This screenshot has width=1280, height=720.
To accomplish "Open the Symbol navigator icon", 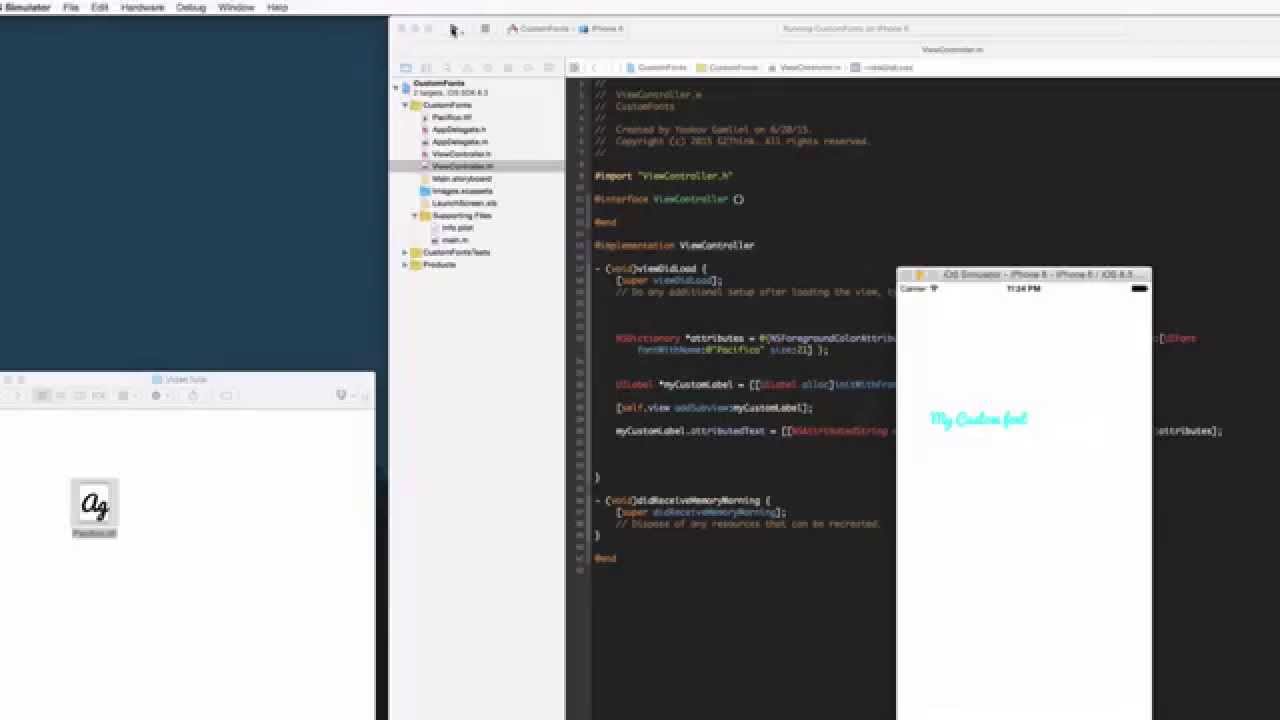I will point(426,67).
